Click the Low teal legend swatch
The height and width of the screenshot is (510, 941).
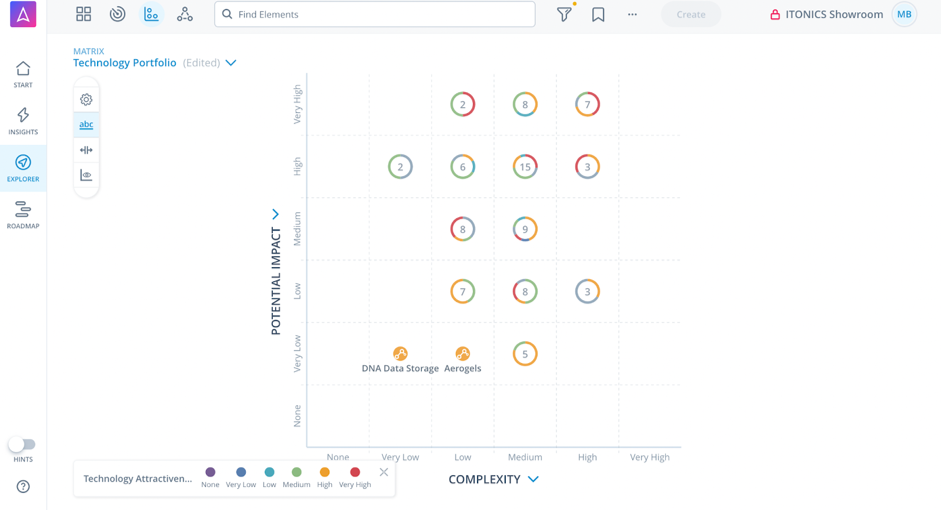coord(269,472)
